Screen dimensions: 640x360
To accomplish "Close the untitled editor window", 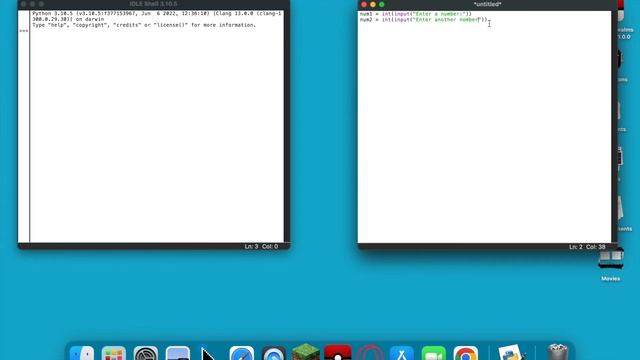I will click(364, 4).
